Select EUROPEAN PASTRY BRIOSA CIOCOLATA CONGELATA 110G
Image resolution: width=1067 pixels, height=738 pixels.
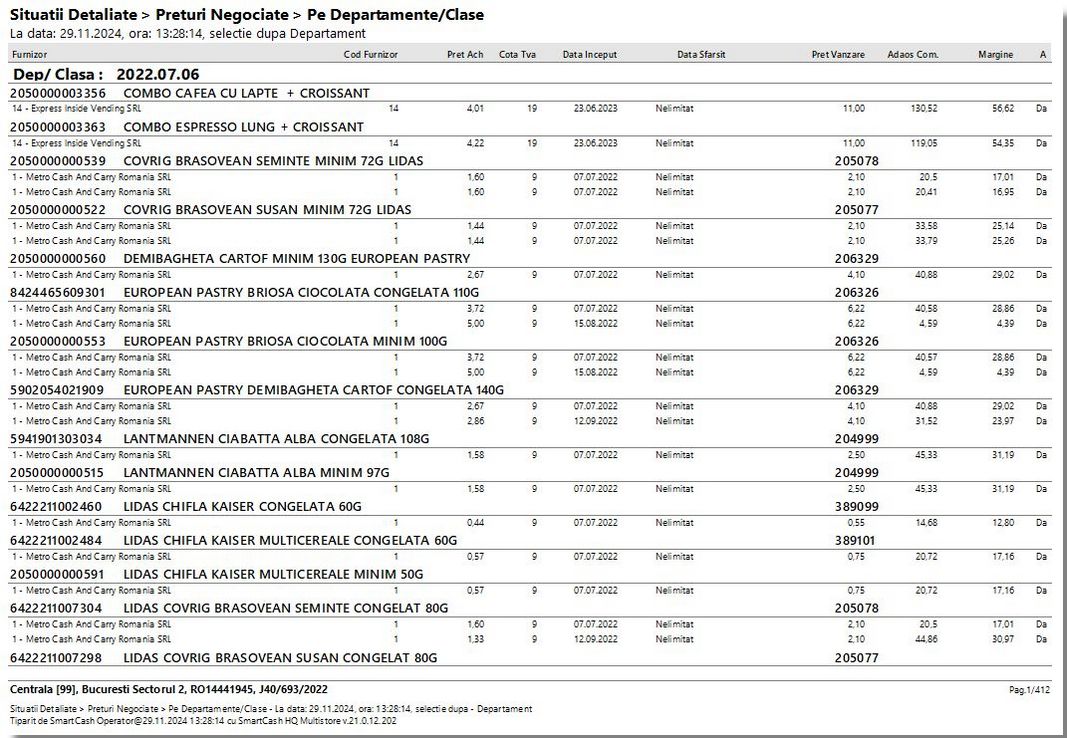coord(301,292)
